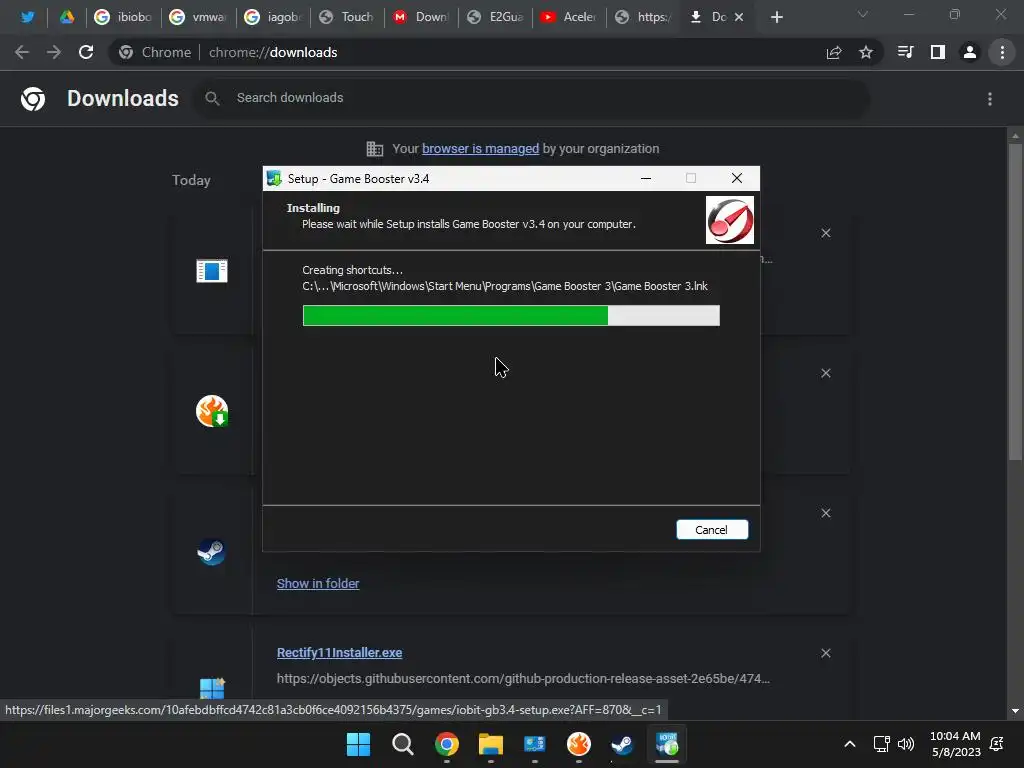1024x768 pixels.
Task: Open the flame app on the taskbar
Action: (x=579, y=744)
